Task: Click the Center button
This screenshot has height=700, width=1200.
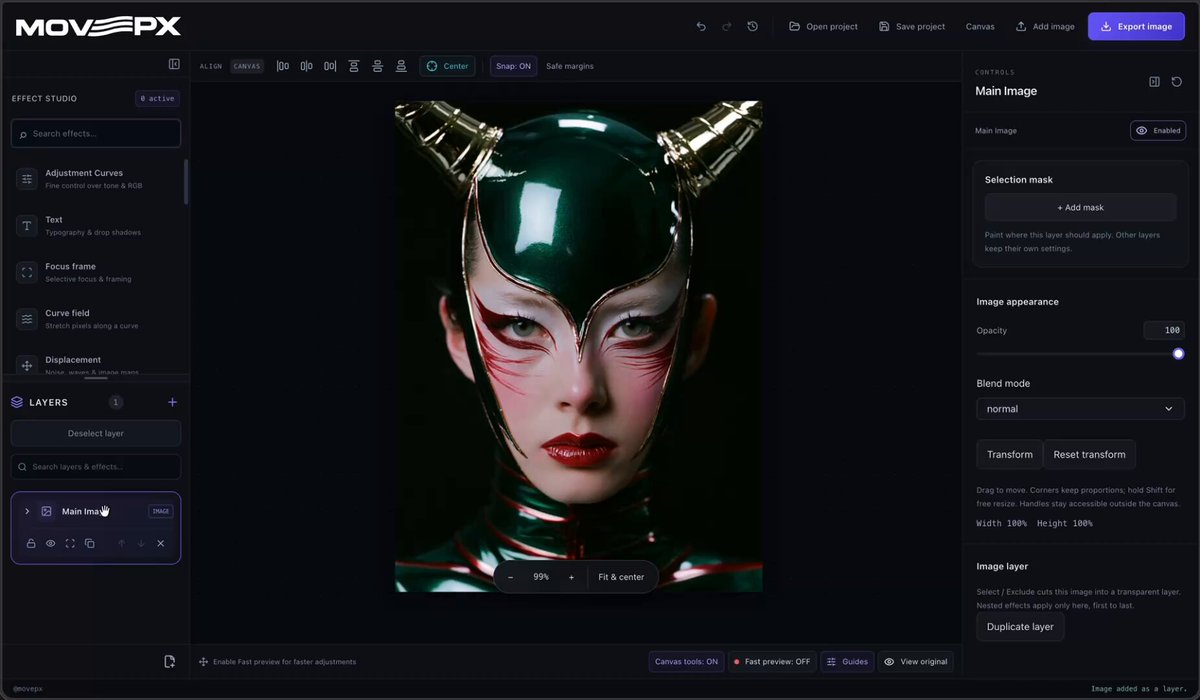Action: point(447,66)
